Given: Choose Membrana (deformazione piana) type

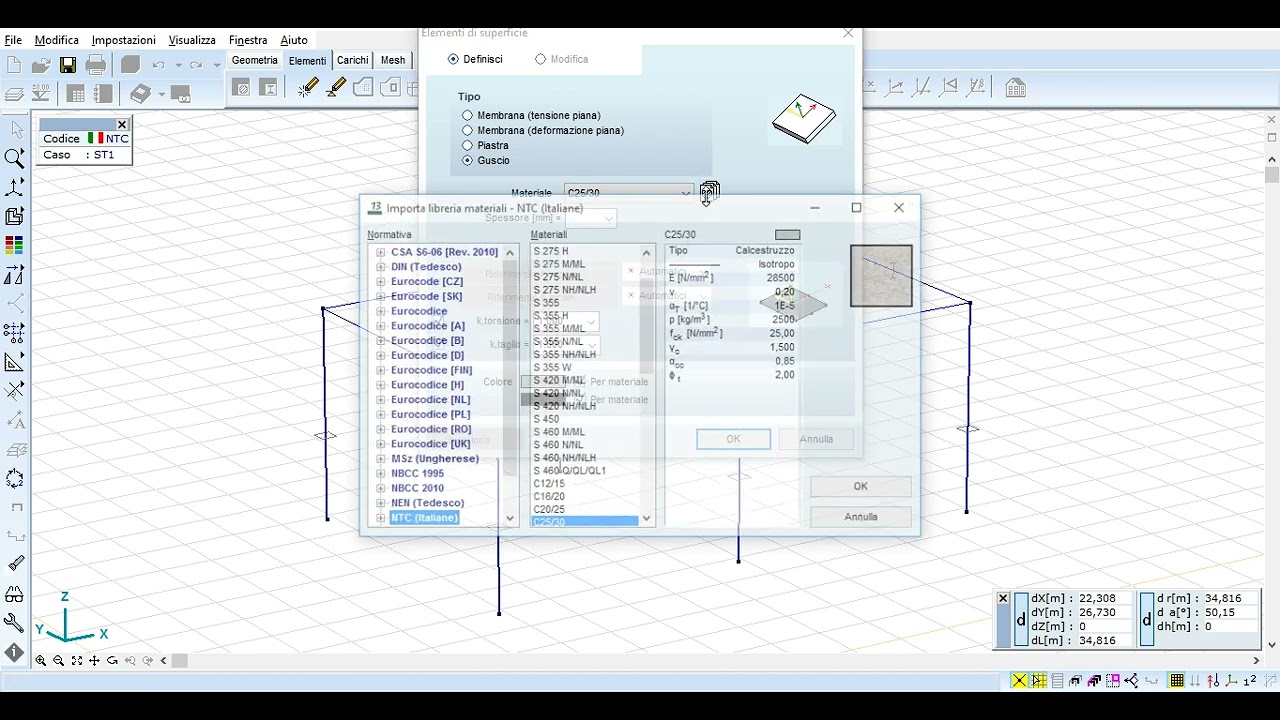Looking at the screenshot, I should point(467,131).
